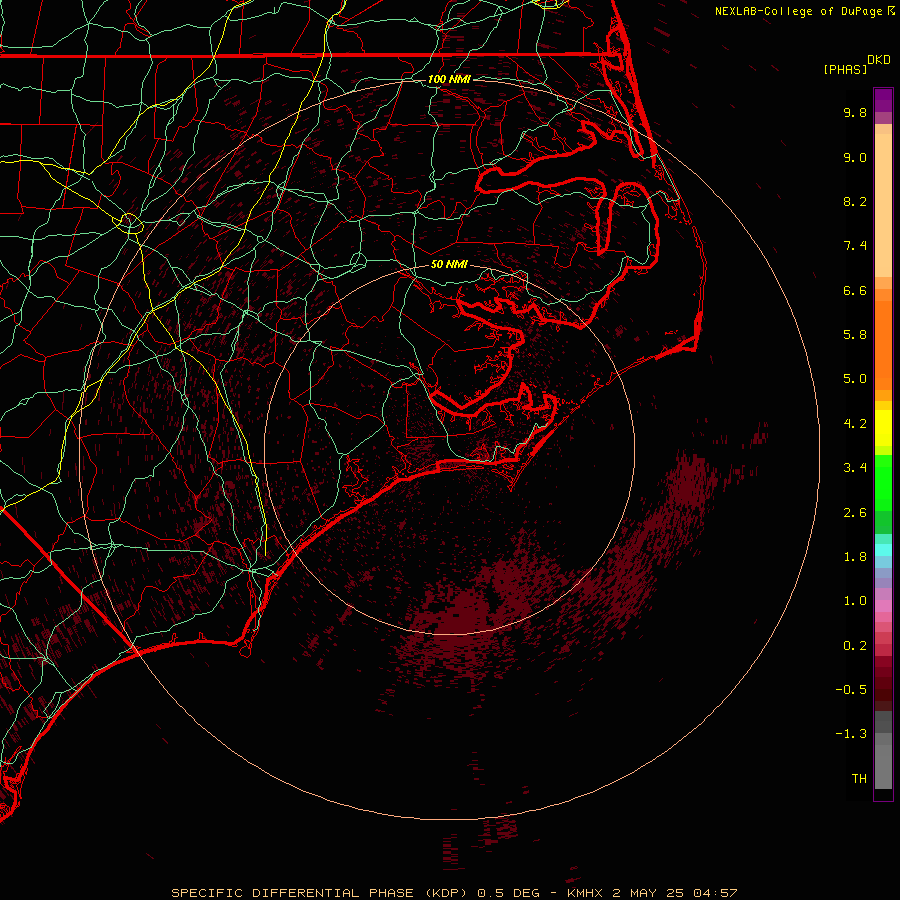Image resolution: width=900 pixels, height=900 pixels.
Task: Click the '3.4' value on the color scale
Action: point(855,468)
